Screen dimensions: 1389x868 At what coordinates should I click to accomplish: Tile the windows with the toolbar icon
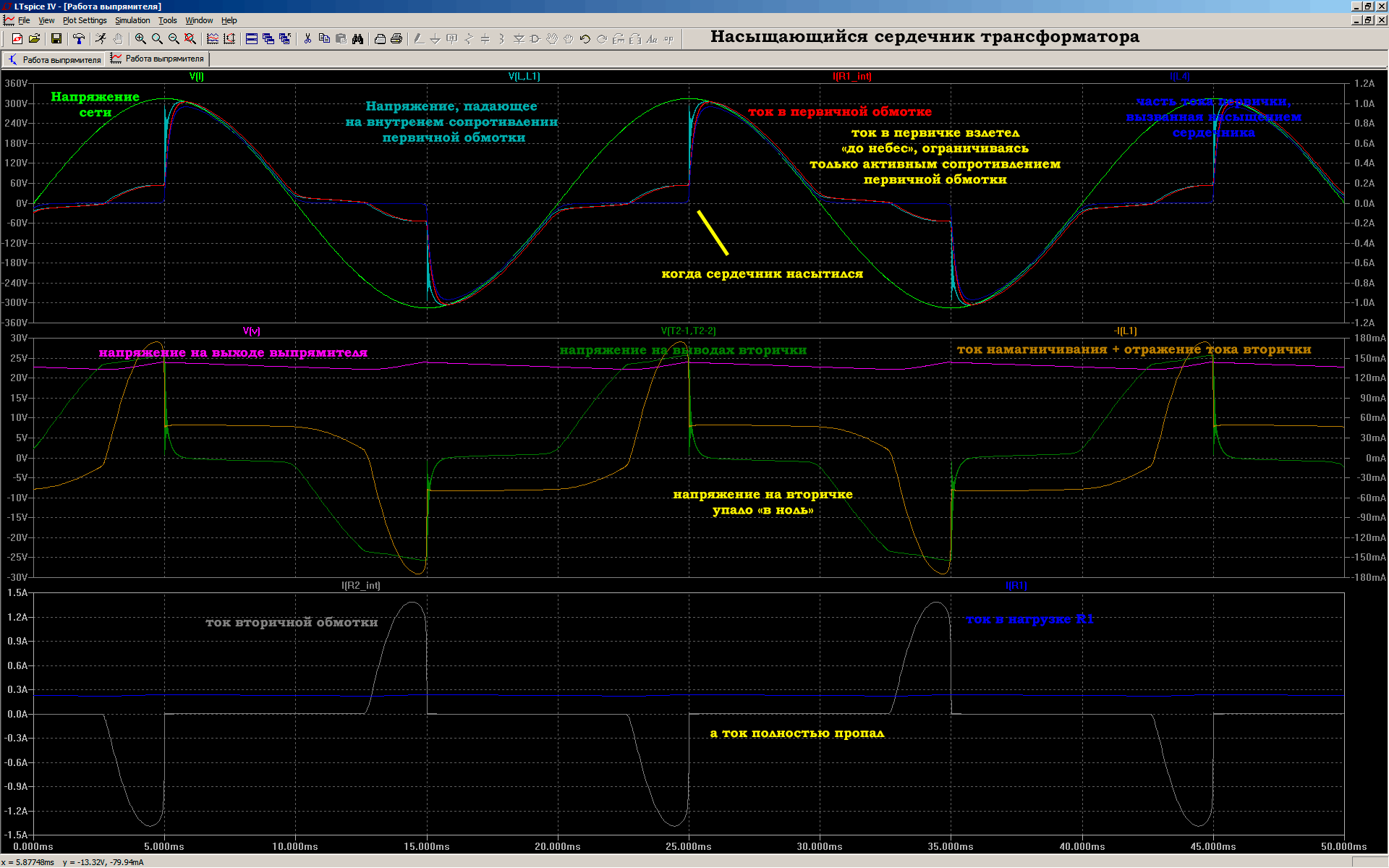[252, 39]
